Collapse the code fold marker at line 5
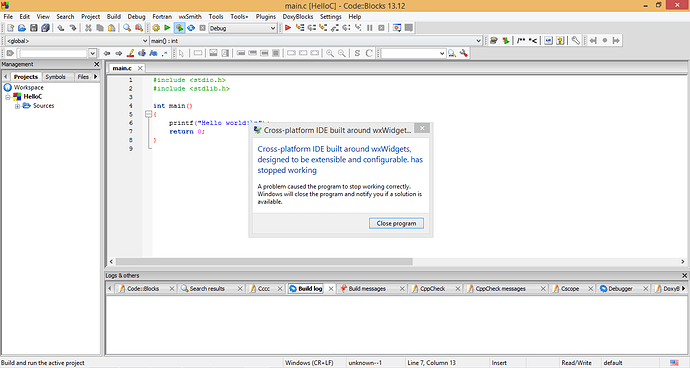The image size is (690, 368). (149, 114)
